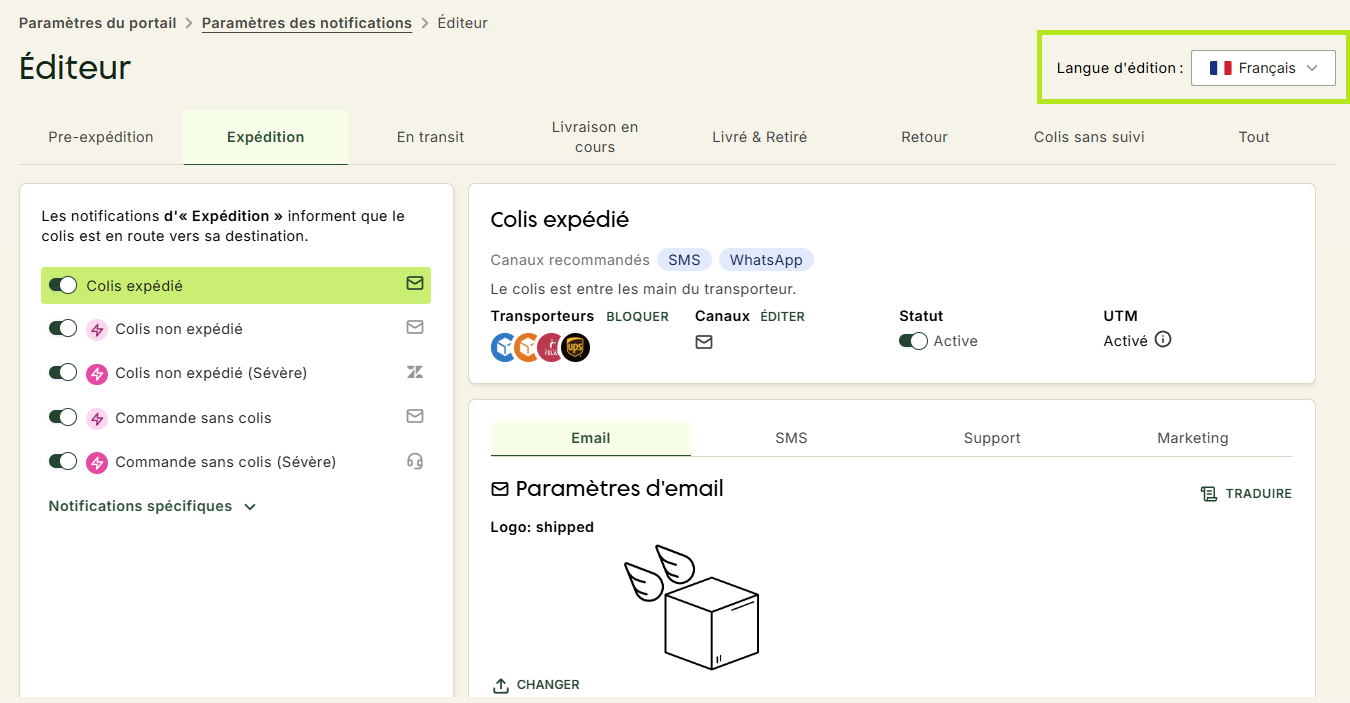Click the envelope icon beside Paramètres d'email
This screenshot has width=1350, height=703.
click(500, 489)
